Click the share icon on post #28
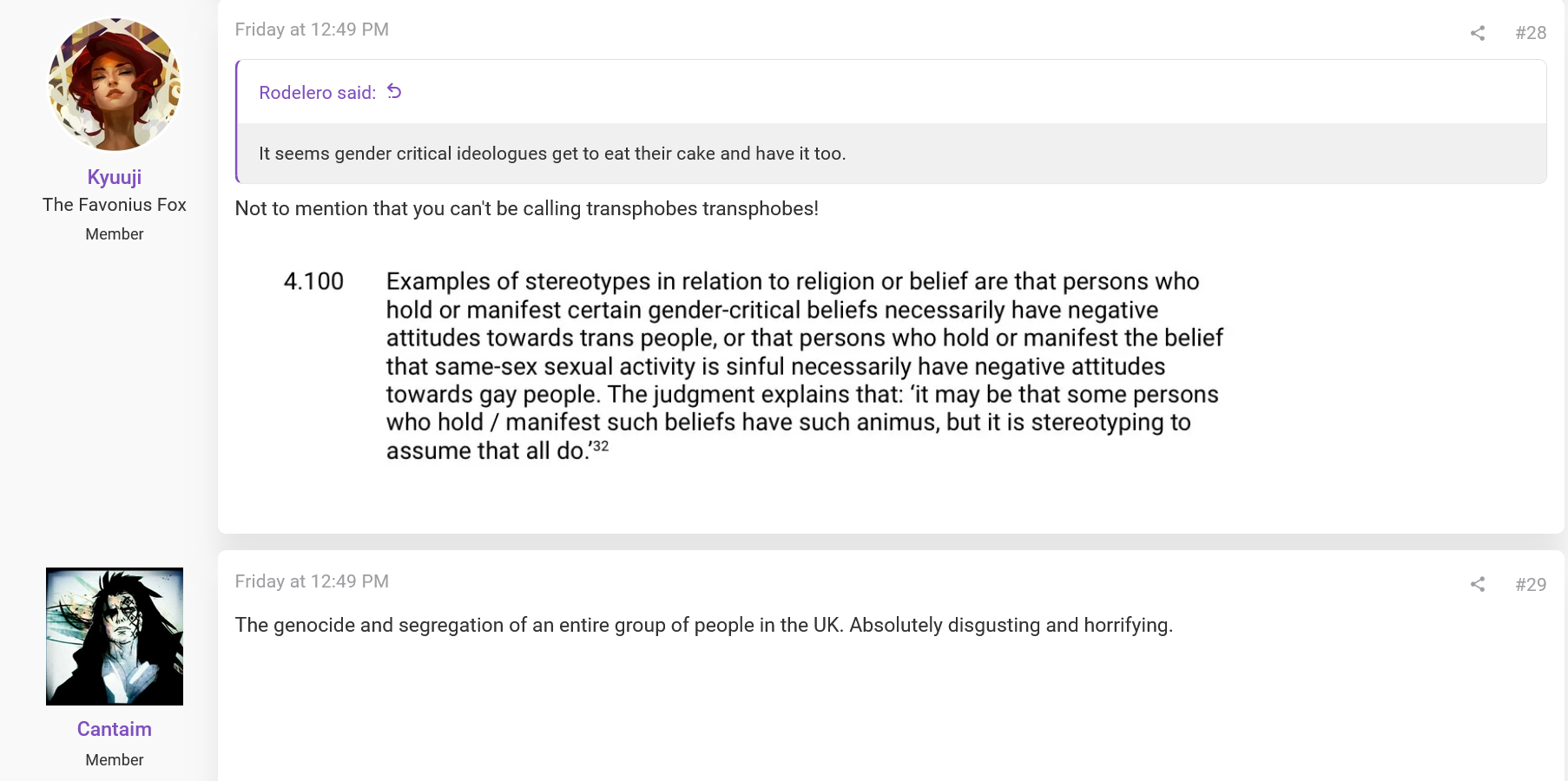 1478,33
